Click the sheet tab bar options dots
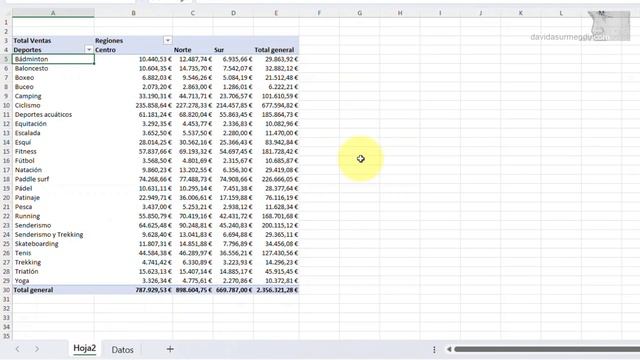The image size is (640, 360). tap(434, 349)
